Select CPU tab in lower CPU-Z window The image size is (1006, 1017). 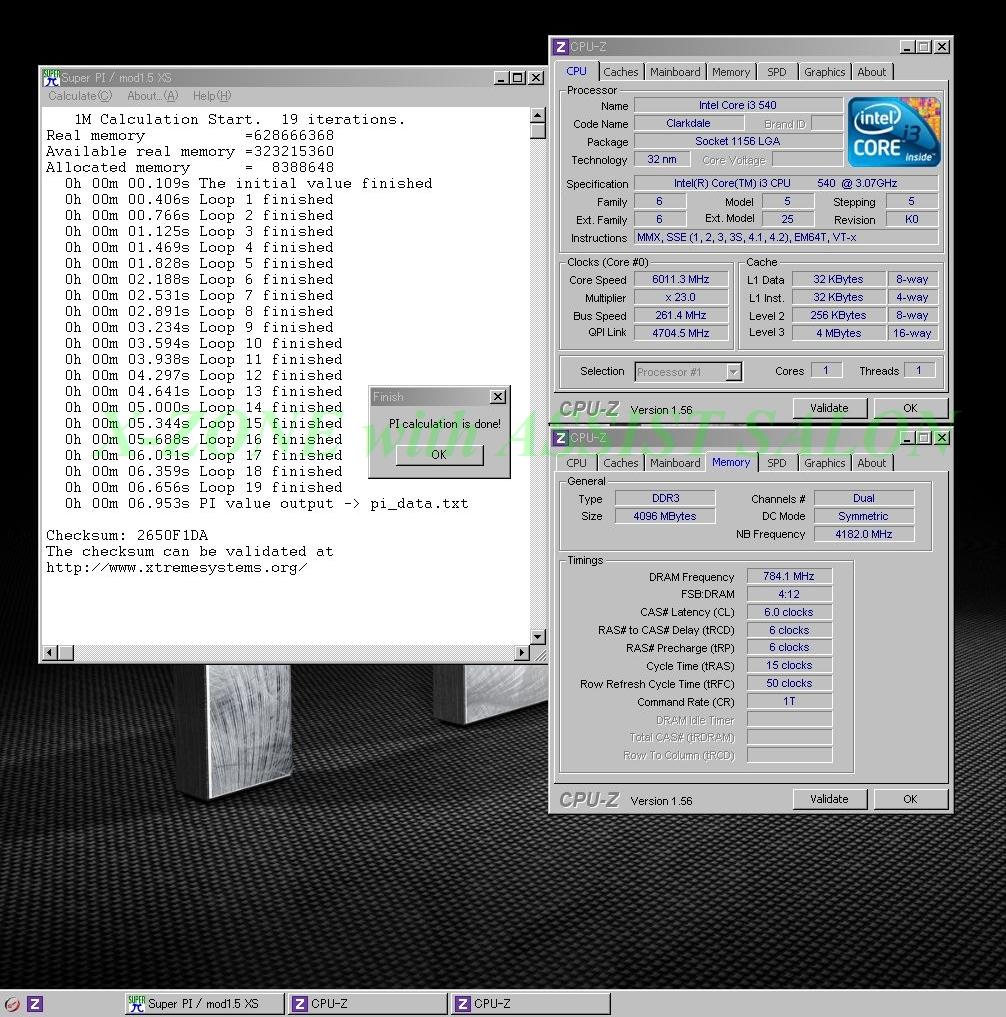pyautogui.click(x=576, y=463)
